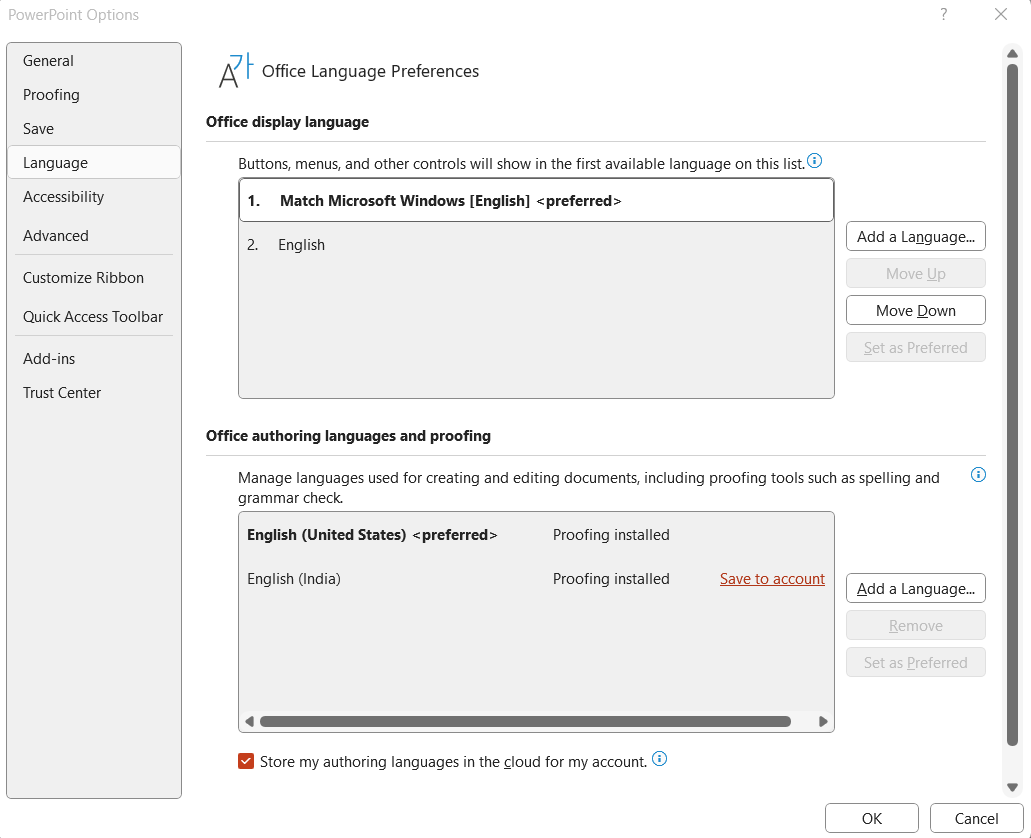Click Add a Language for display language
Viewport: 1031px width, 838px height.
tap(915, 236)
